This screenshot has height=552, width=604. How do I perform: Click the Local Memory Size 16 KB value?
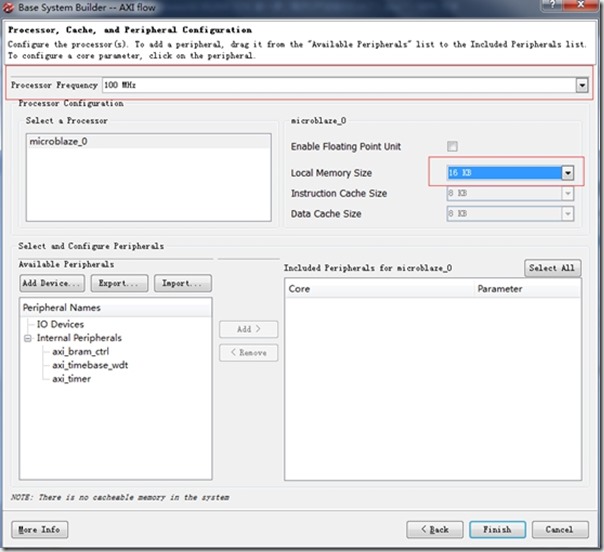point(504,173)
